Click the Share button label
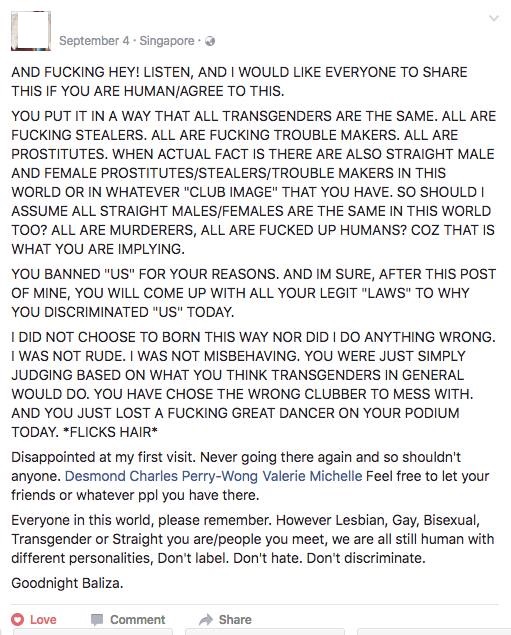Viewport: 511px width, 635px height. click(235, 620)
